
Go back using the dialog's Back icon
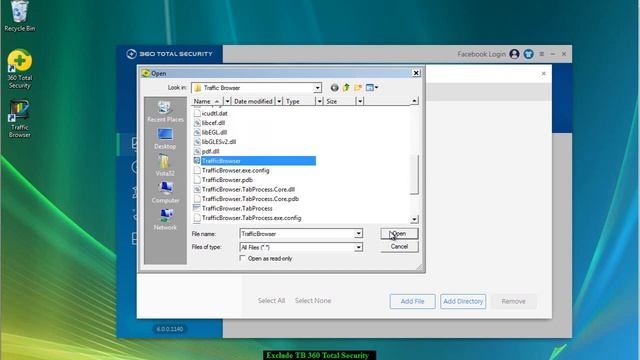(x=334, y=87)
